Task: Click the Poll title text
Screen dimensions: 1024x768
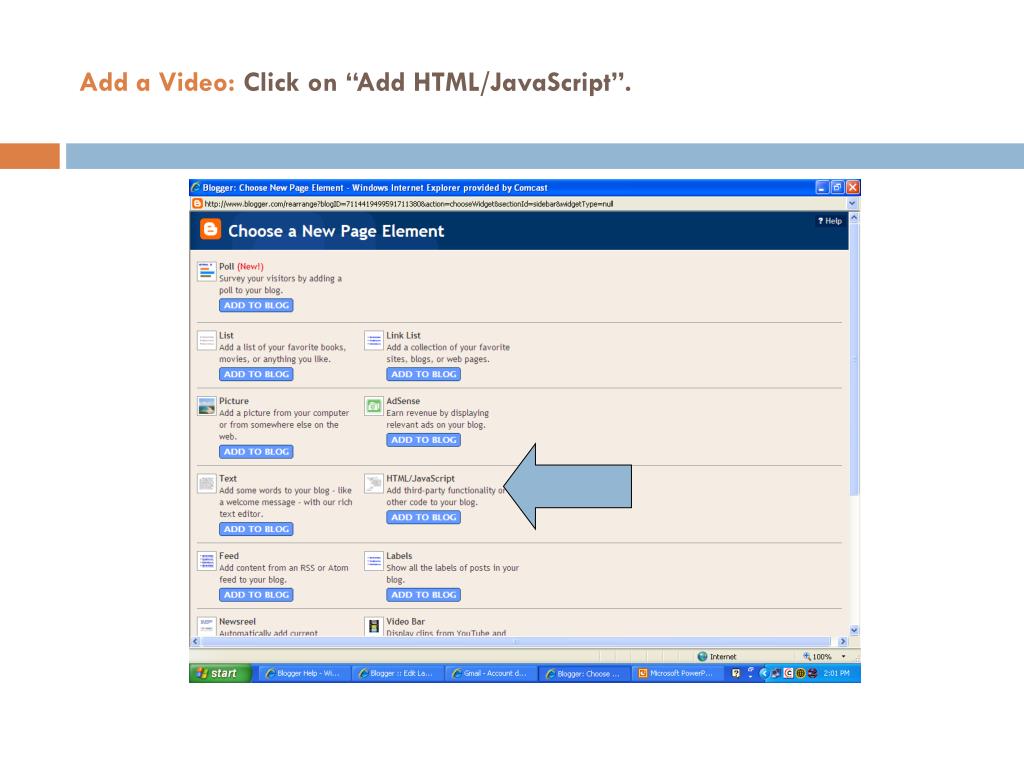Action: tap(226, 266)
